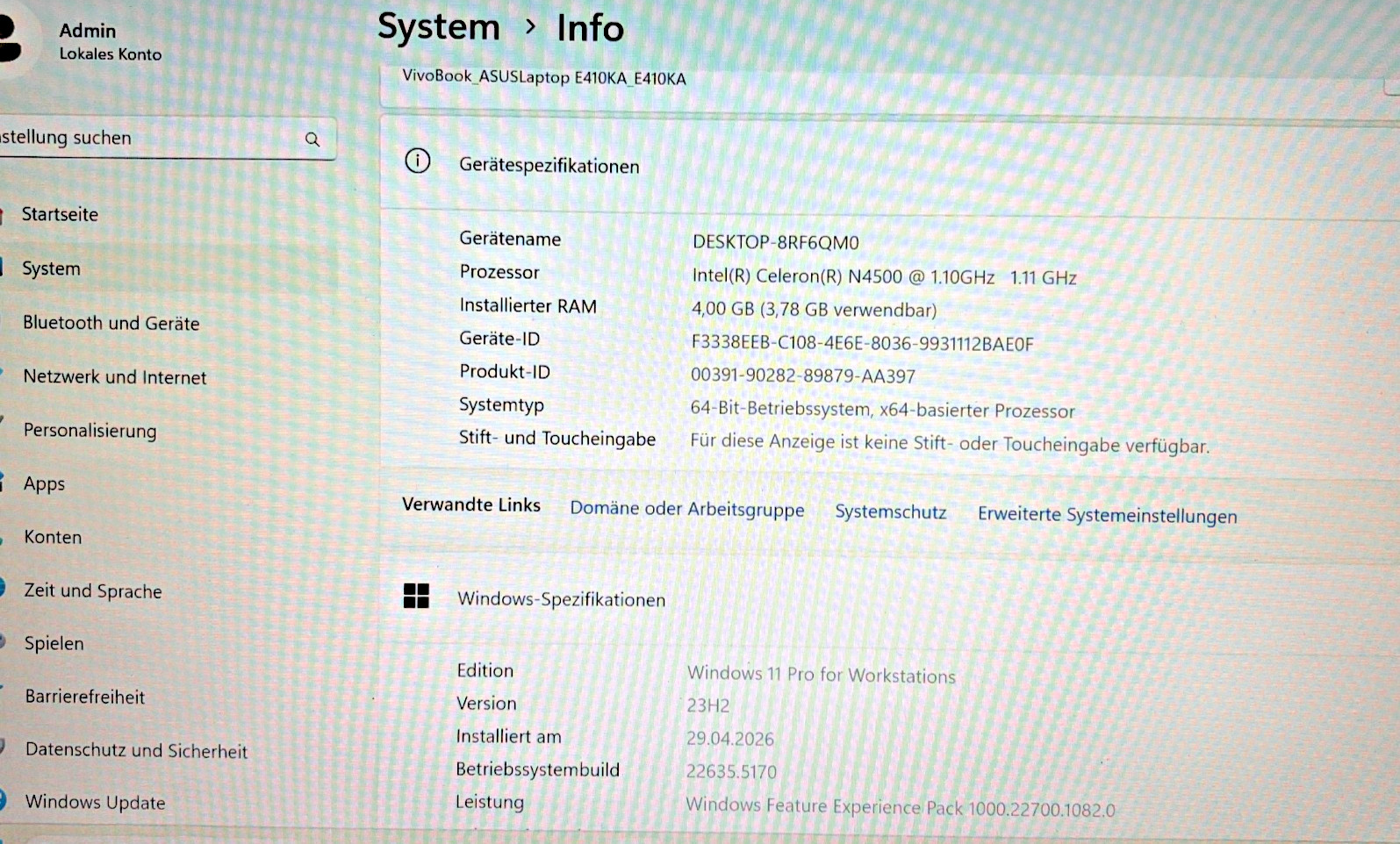The height and width of the screenshot is (844, 1400).
Task: Open the Erweiterte Systemeinstellungen link
Action: point(1108,515)
